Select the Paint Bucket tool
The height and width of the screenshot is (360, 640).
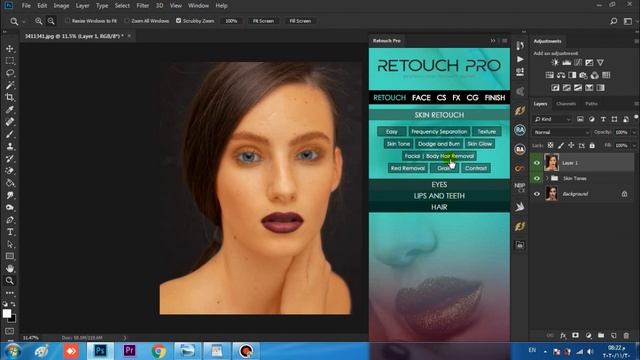[x=10, y=183]
